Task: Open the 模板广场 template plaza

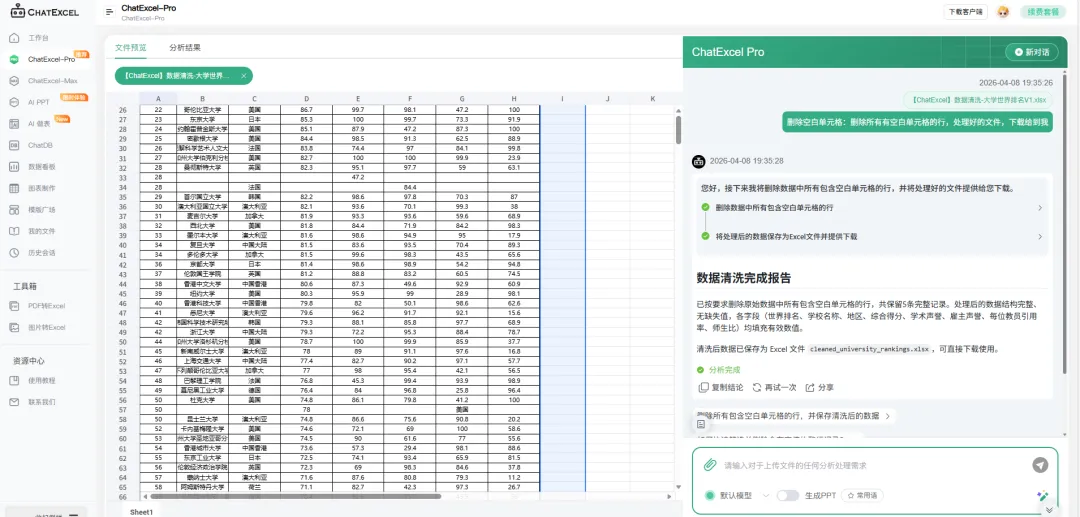Action: pos(41,209)
